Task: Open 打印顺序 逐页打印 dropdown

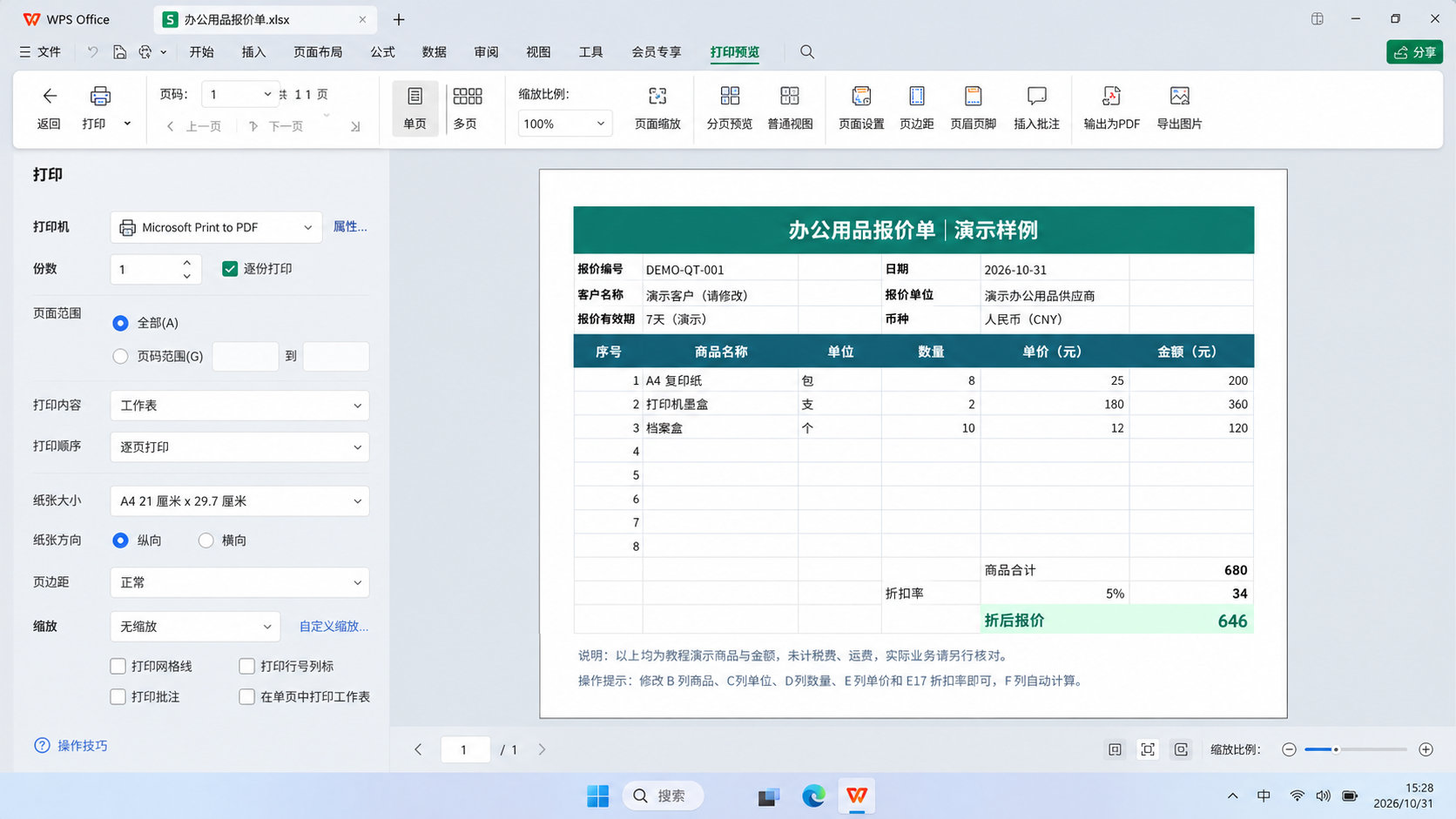Action: click(x=239, y=447)
